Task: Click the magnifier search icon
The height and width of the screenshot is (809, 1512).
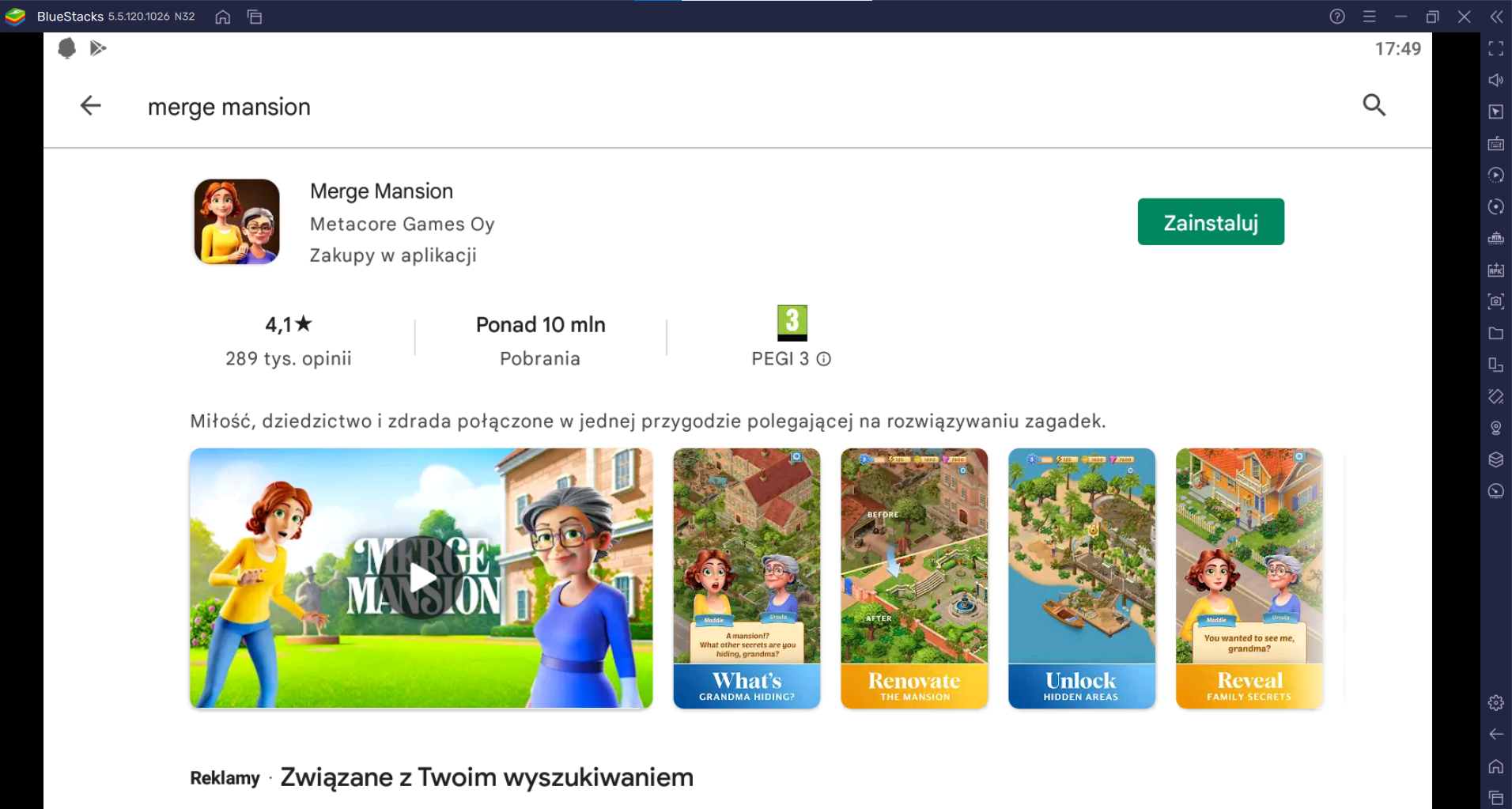Action: pos(1374,104)
